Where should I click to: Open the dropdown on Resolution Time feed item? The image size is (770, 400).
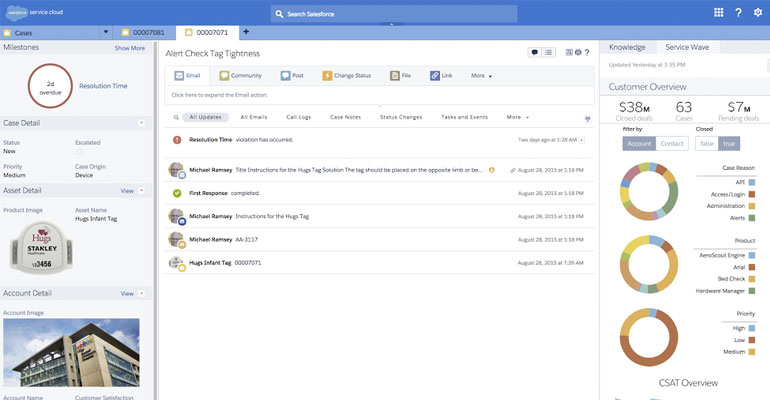click(581, 140)
